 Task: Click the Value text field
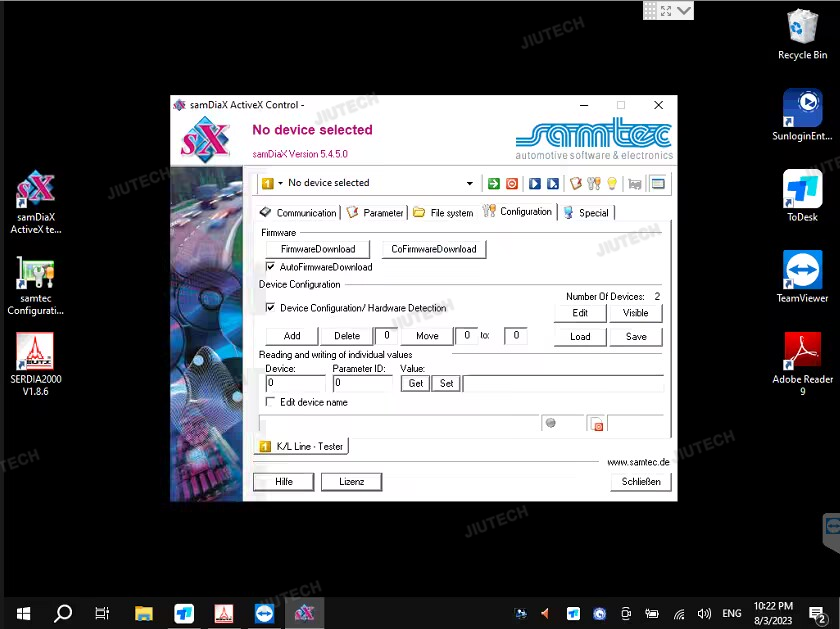click(564, 383)
